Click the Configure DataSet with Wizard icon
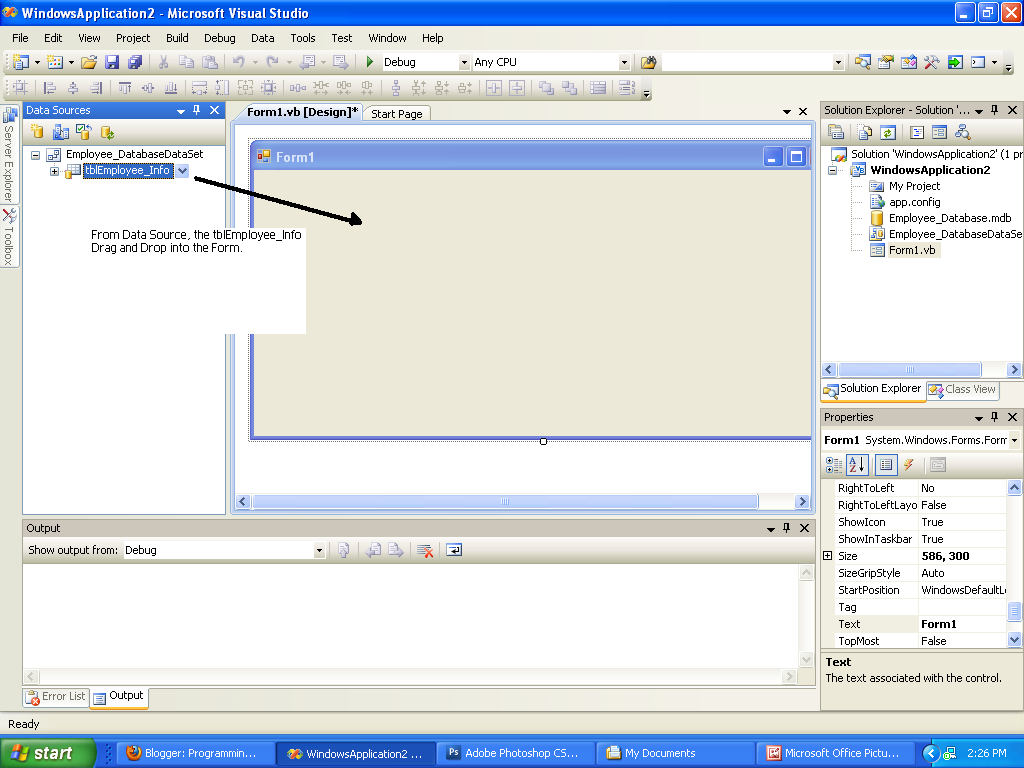The image size is (1024, 768). click(84, 132)
